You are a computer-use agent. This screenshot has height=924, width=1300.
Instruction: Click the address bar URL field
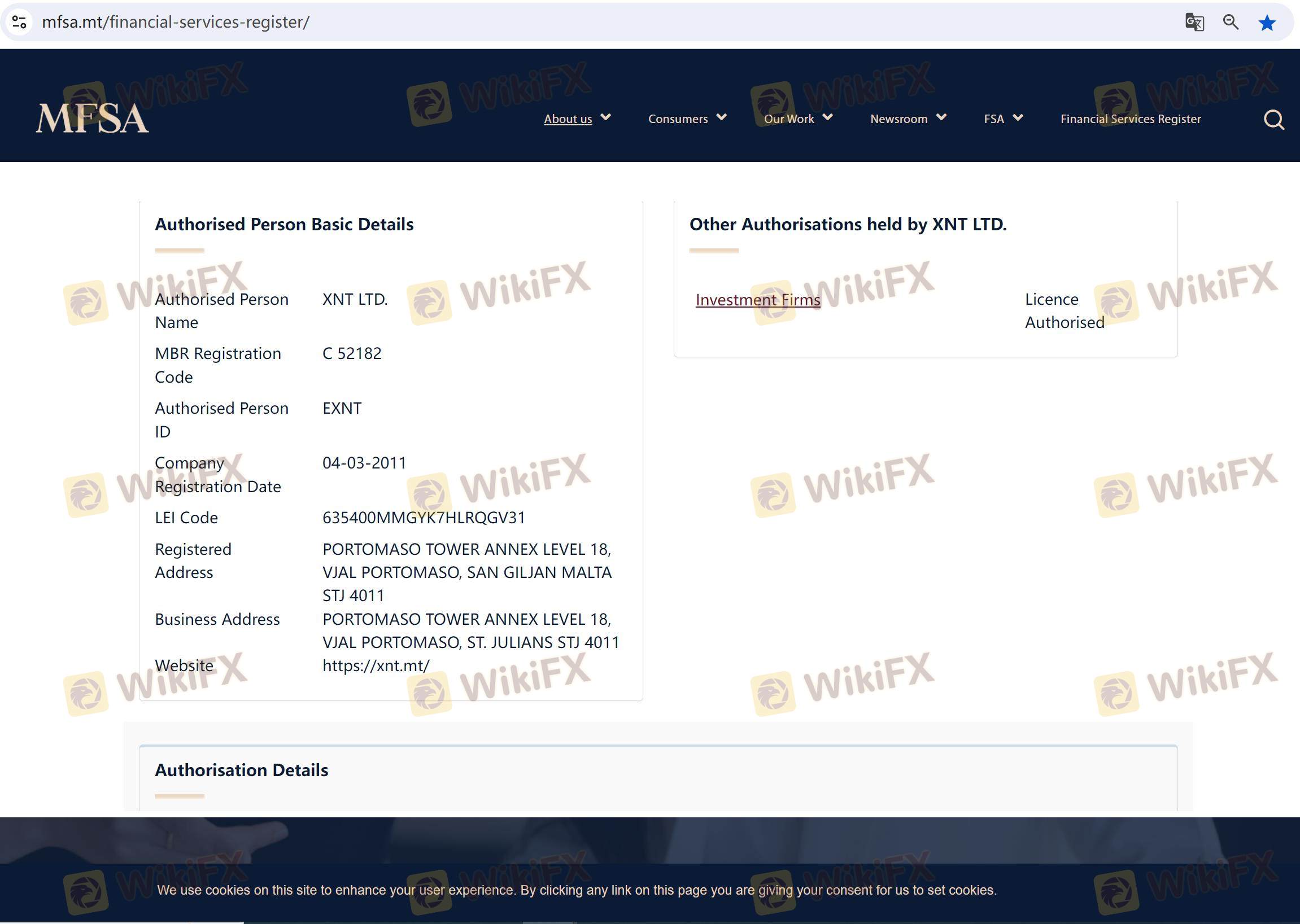175,22
